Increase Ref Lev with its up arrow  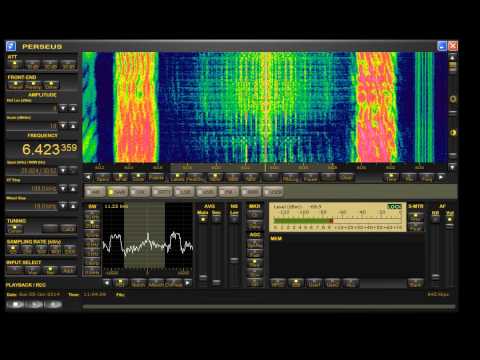point(73,108)
